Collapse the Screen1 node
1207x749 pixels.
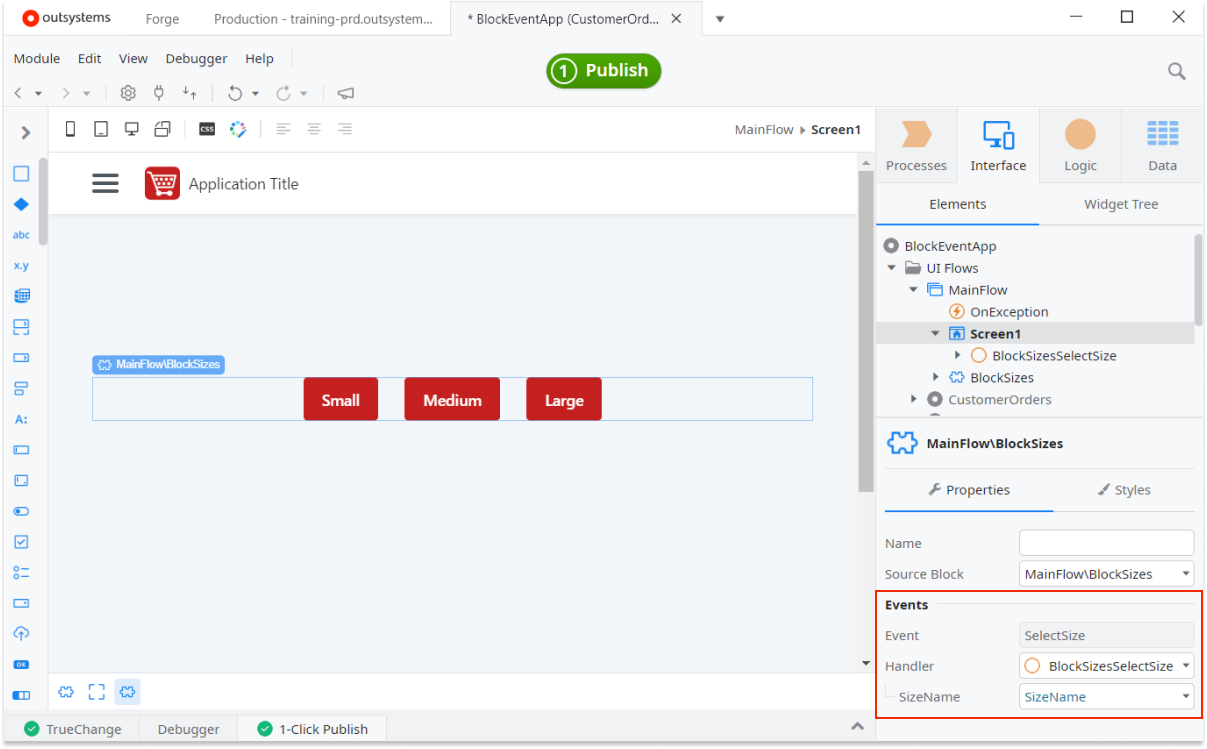936,334
